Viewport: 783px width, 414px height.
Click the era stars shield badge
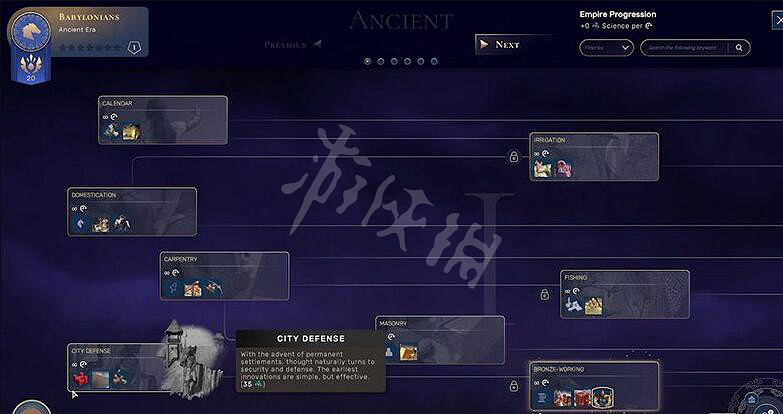(x=134, y=47)
